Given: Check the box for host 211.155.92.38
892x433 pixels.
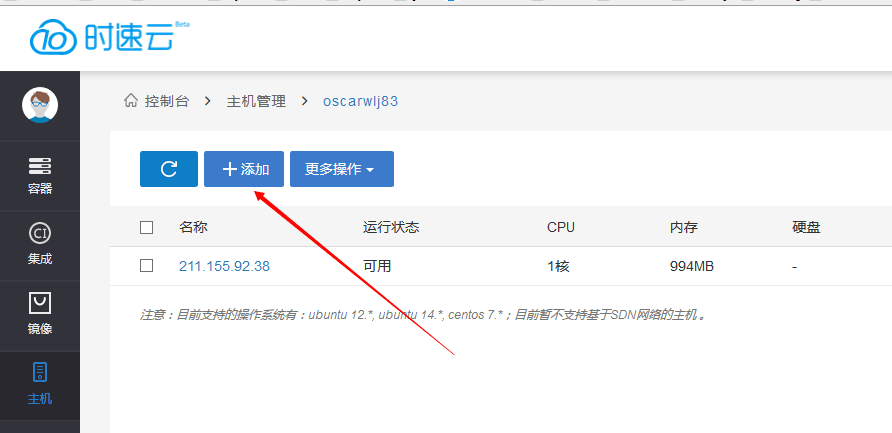Looking at the screenshot, I should pos(146,266).
